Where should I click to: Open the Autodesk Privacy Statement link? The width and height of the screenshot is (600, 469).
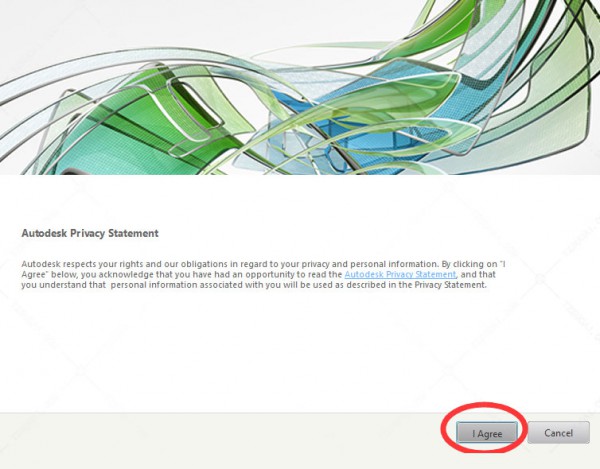(x=400, y=274)
